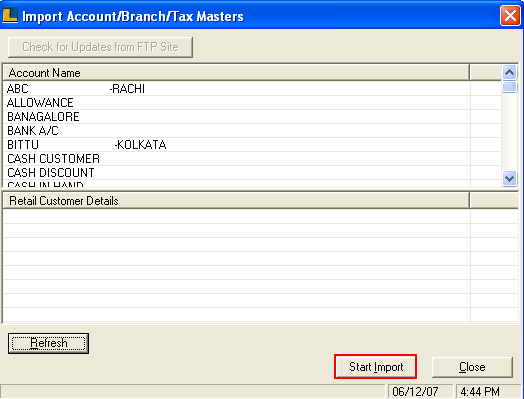This screenshot has width=524, height=399.
Task: Click the Close button at bottom
Action: pos(472,367)
